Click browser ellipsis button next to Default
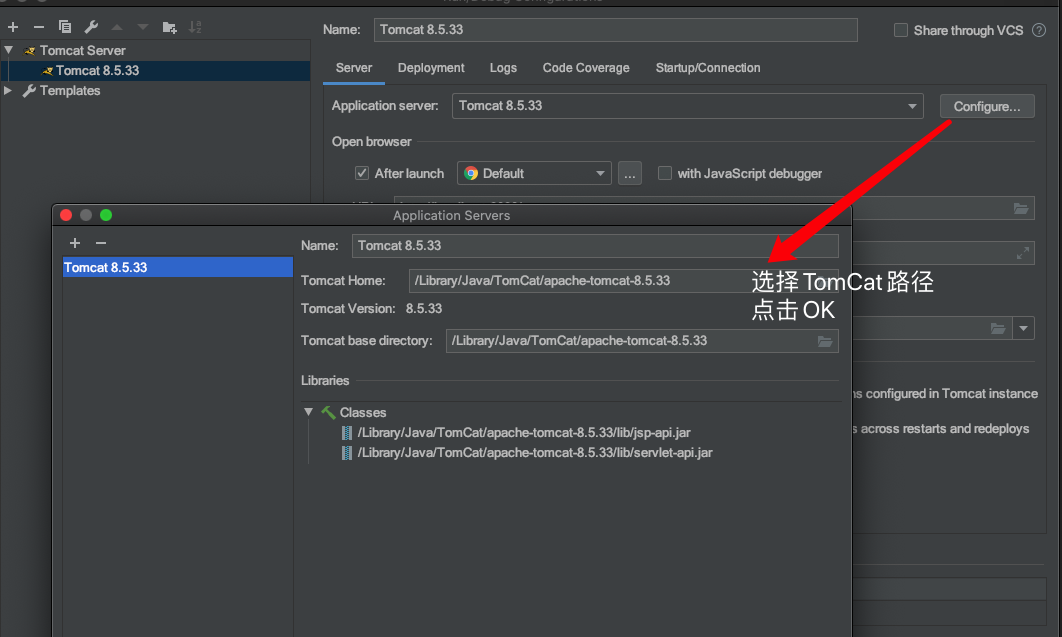The height and width of the screenshot is (637, 1062). point(630,173)
